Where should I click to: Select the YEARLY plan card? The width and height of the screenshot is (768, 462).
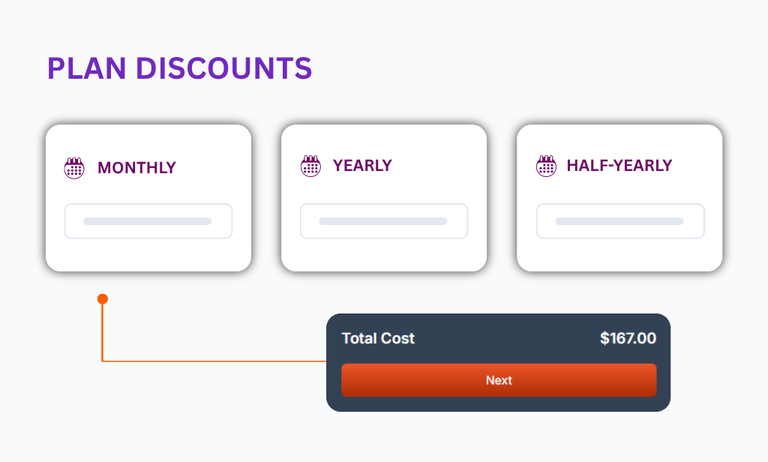click(384, 198)
